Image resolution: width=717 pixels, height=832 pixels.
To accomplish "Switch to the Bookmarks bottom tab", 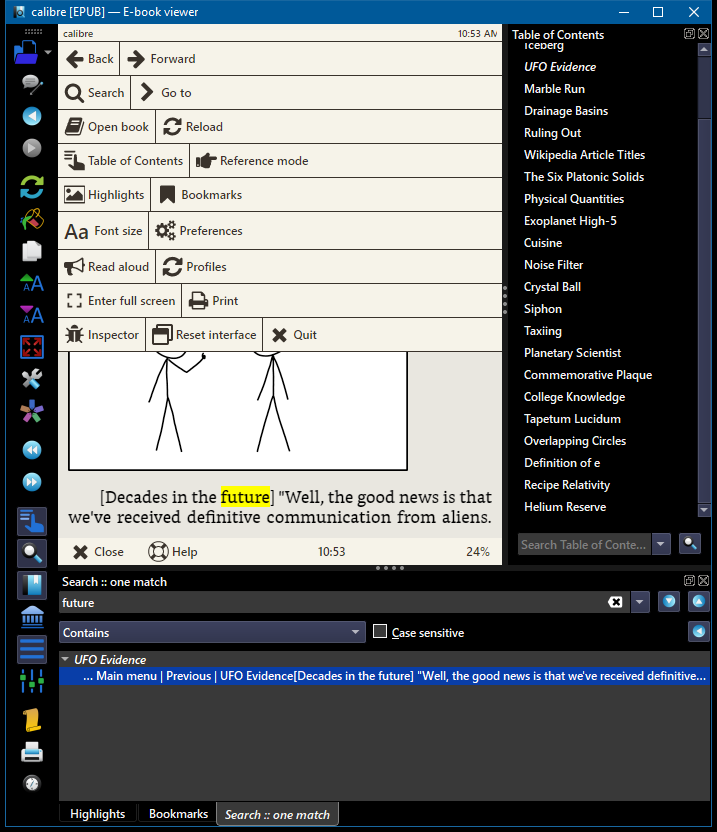I will click(178, 813).
